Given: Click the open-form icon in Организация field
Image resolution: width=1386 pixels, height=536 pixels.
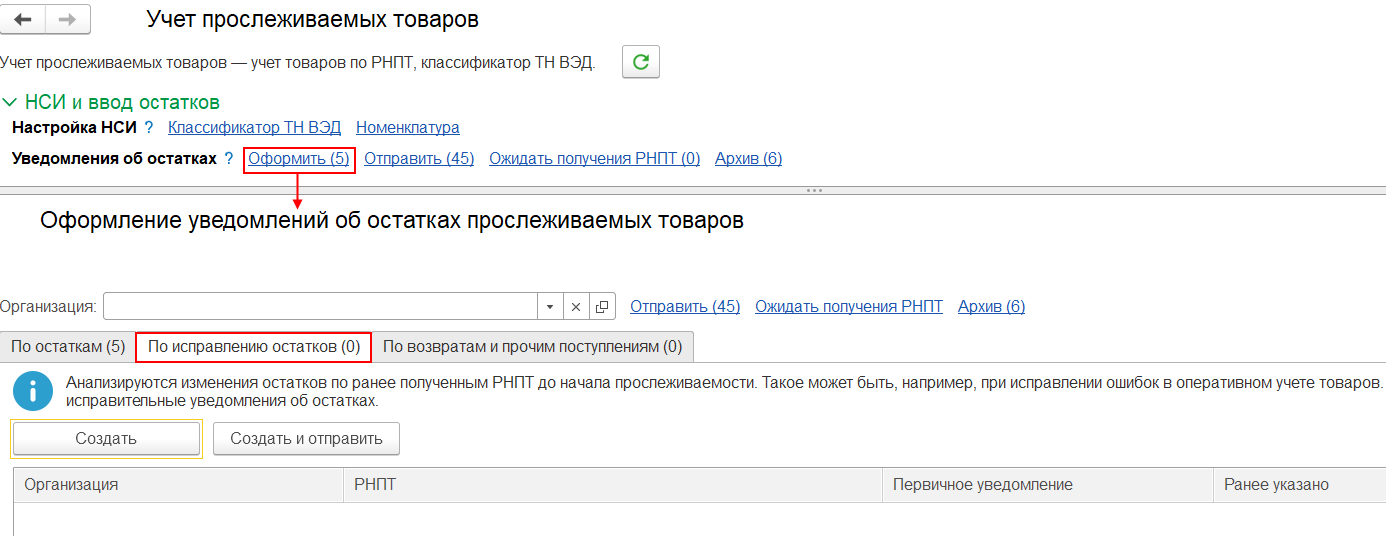Looking at the screenshot, I should click(x=602, y=307).
